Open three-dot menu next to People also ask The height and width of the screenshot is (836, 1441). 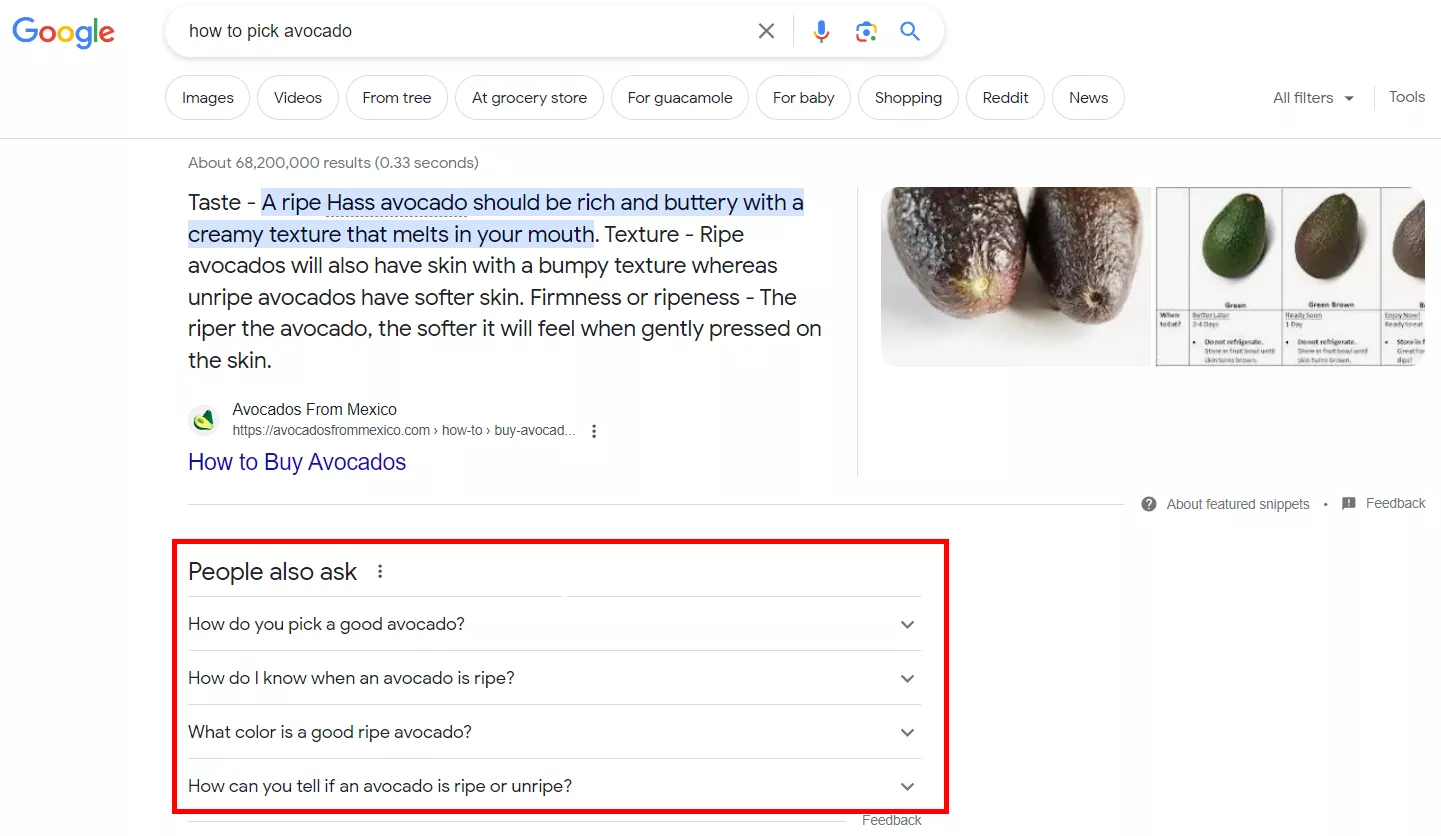pos(380,572)
